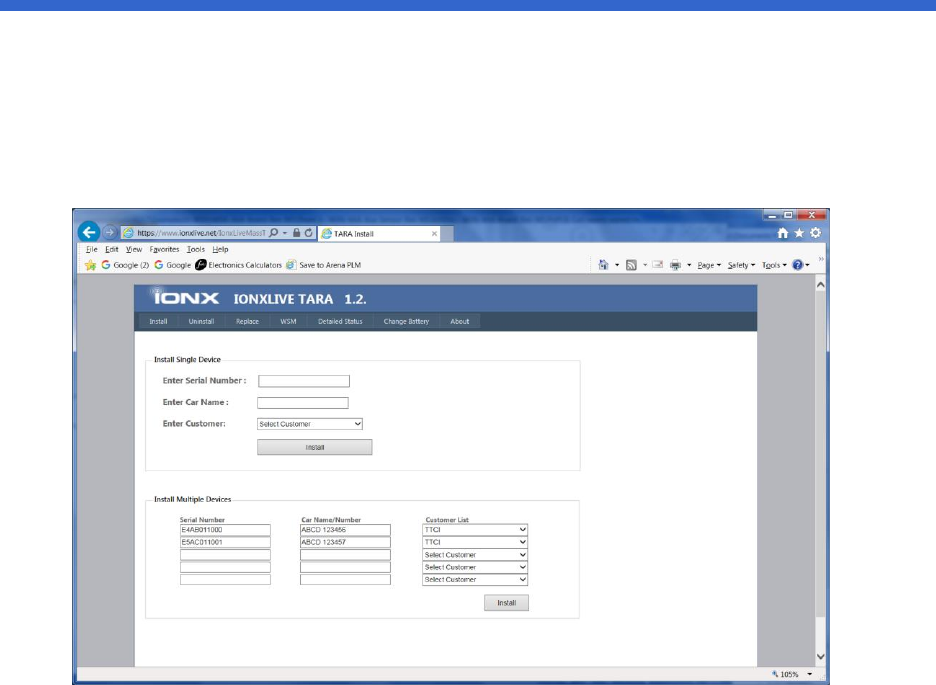The height and width of the screenshot is (685, 936).
Task: Expand address bar autocomplete dropdown arrow
Action: pyautogui.click(x=285, y=233)
